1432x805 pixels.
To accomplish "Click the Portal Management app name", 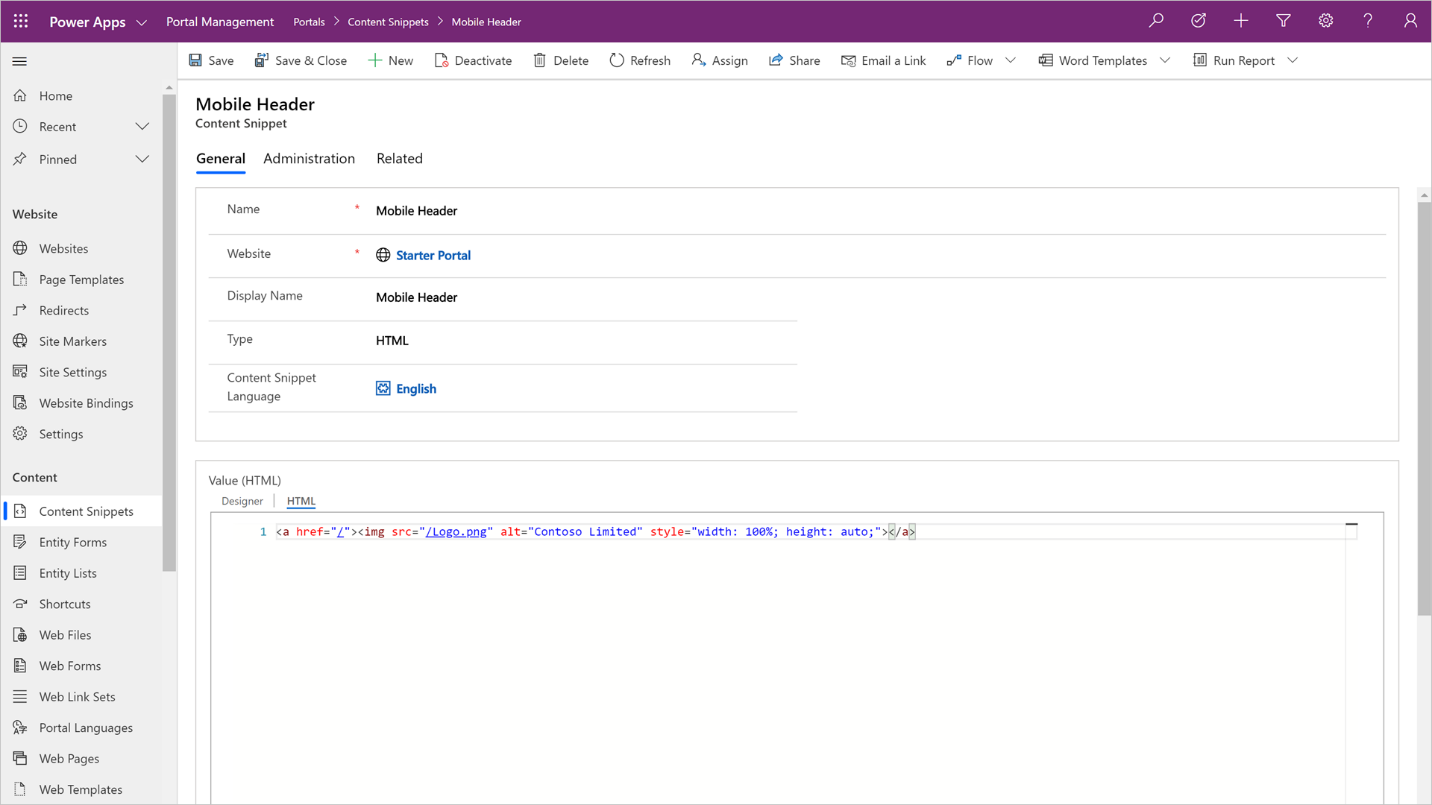I will pyautogui.click(x=220, y=22).
